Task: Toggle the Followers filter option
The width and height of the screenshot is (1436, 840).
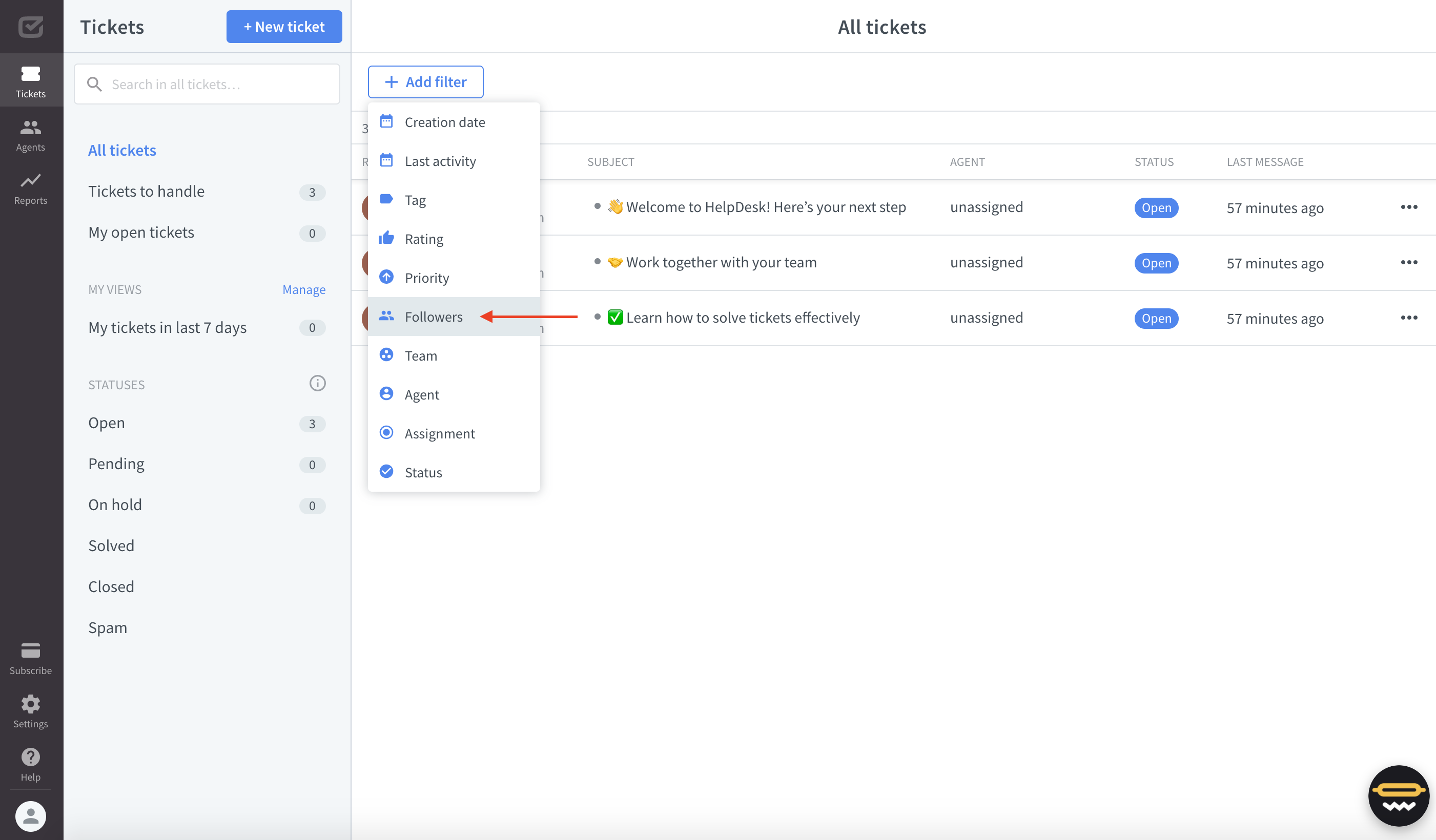Action: [434, 316]
